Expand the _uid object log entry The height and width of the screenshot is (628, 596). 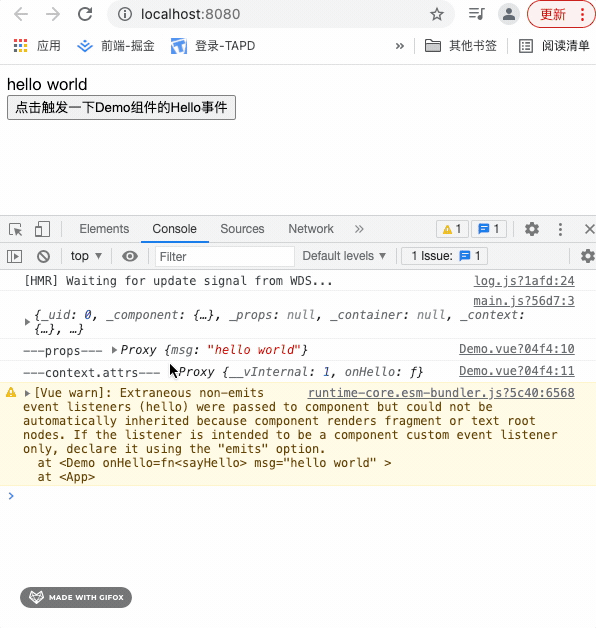click(27, 322)
